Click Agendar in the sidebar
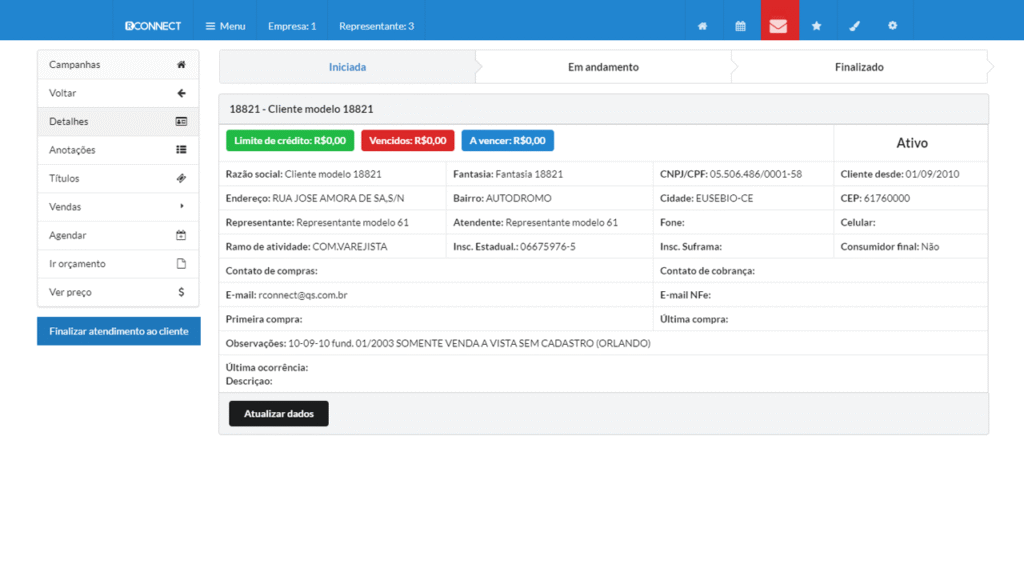Viewport: 1024px width, 576px height. 118,235
